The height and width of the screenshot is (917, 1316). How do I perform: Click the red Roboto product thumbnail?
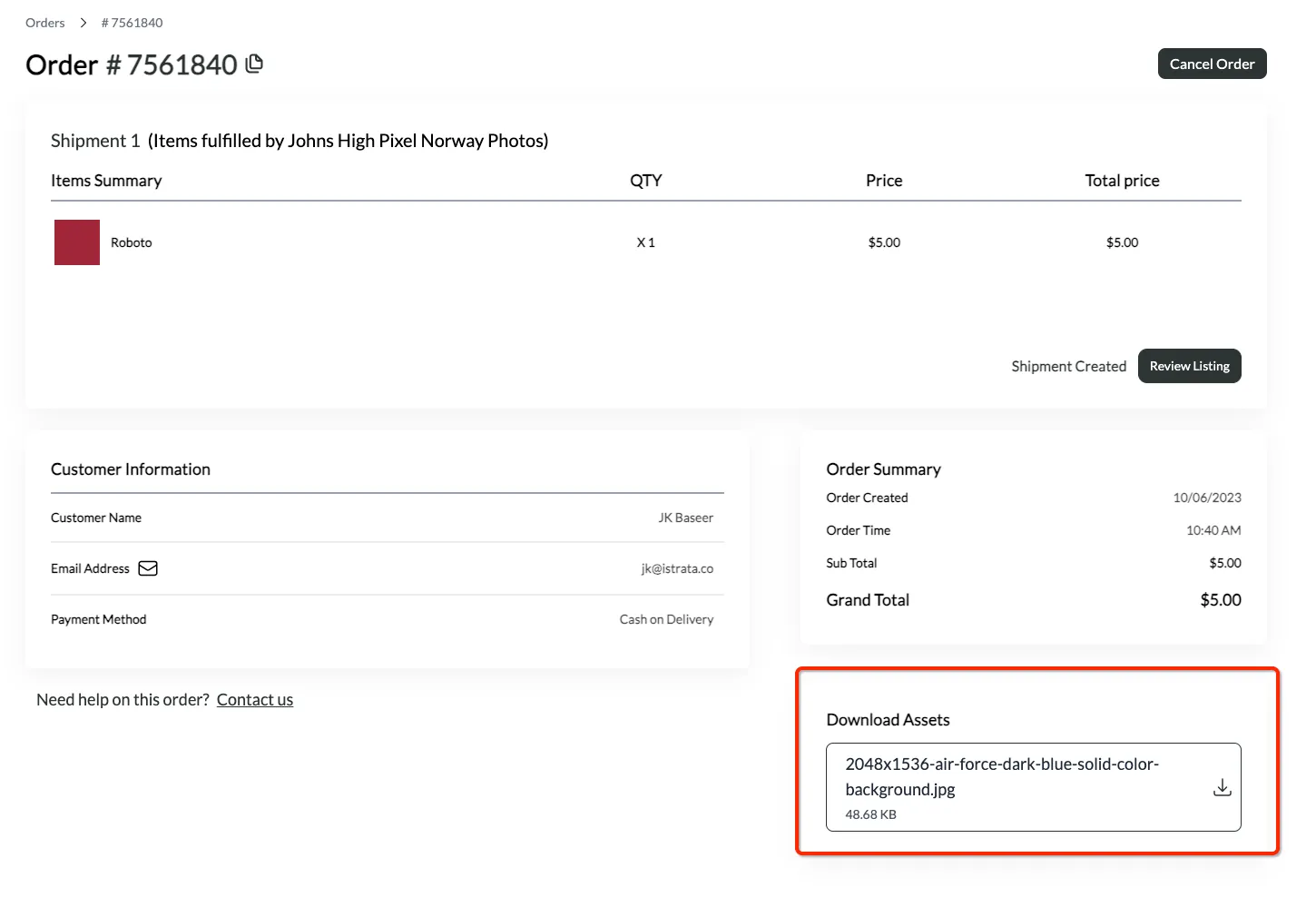coord(77,242)
